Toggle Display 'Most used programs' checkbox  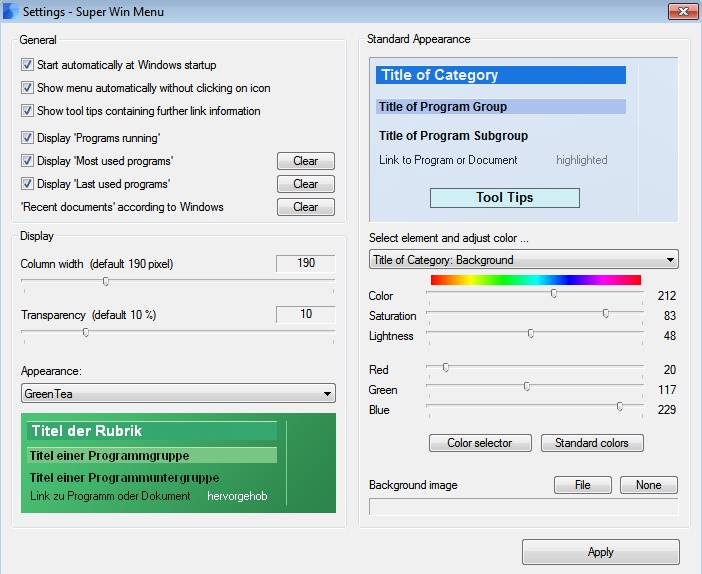point(27,161)
